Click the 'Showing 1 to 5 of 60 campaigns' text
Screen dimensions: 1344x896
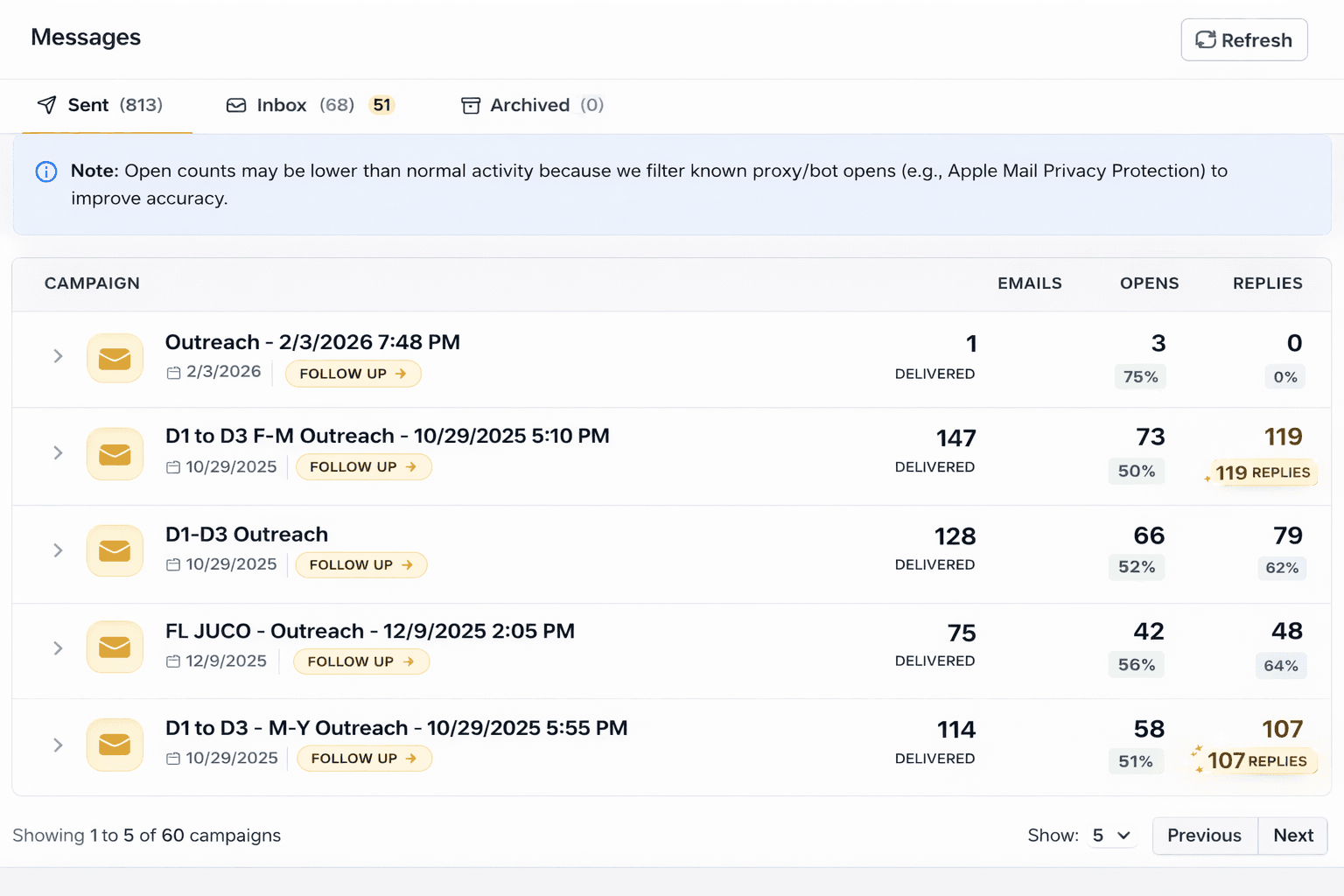coord(147,836)
